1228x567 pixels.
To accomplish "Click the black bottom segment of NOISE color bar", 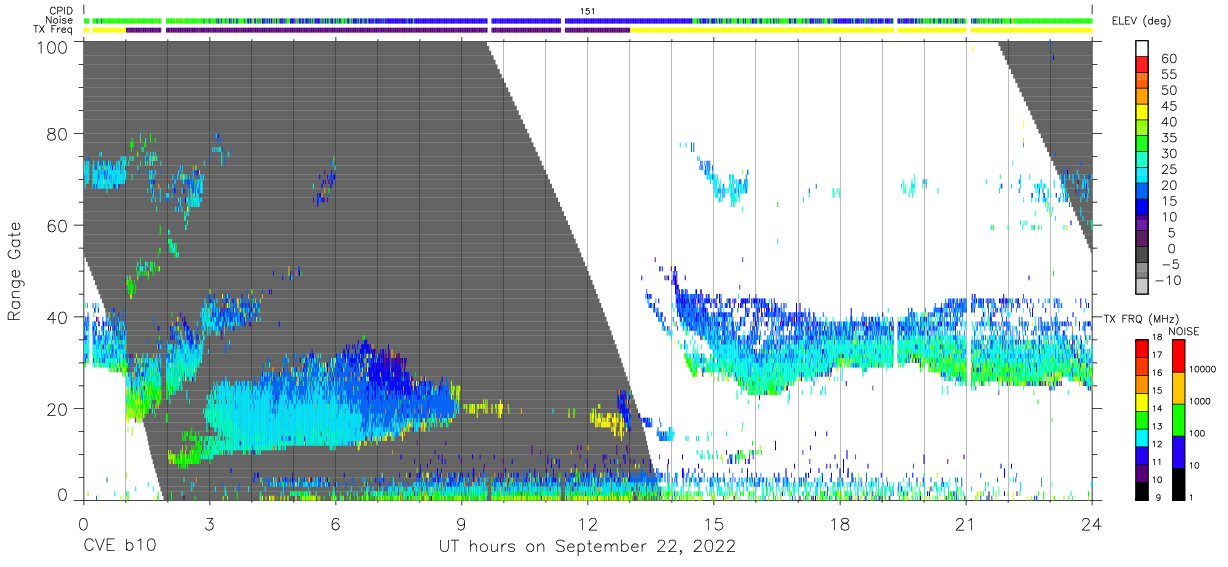I will click(1178, 483).
